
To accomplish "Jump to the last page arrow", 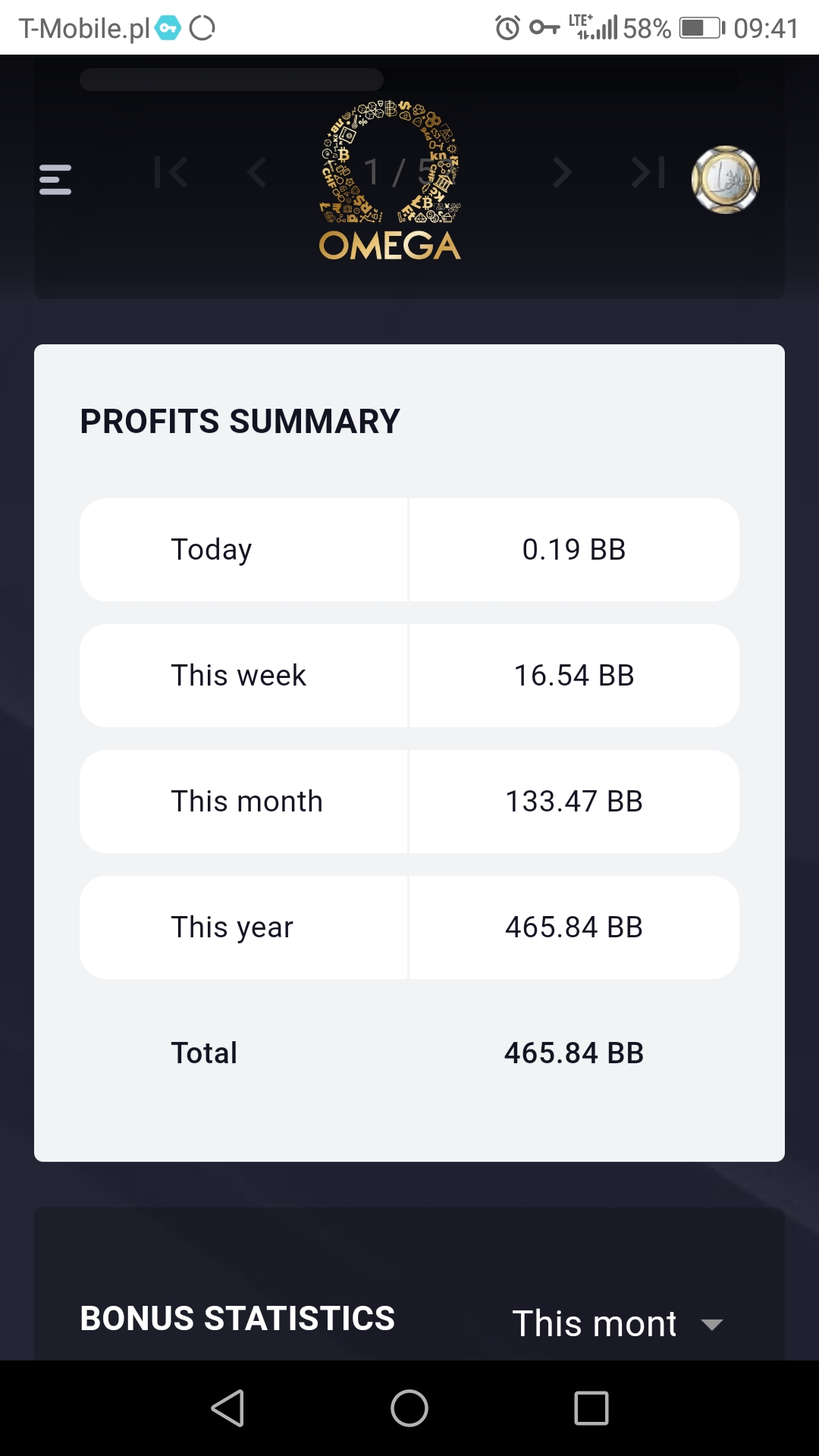I will click(648, 173).
